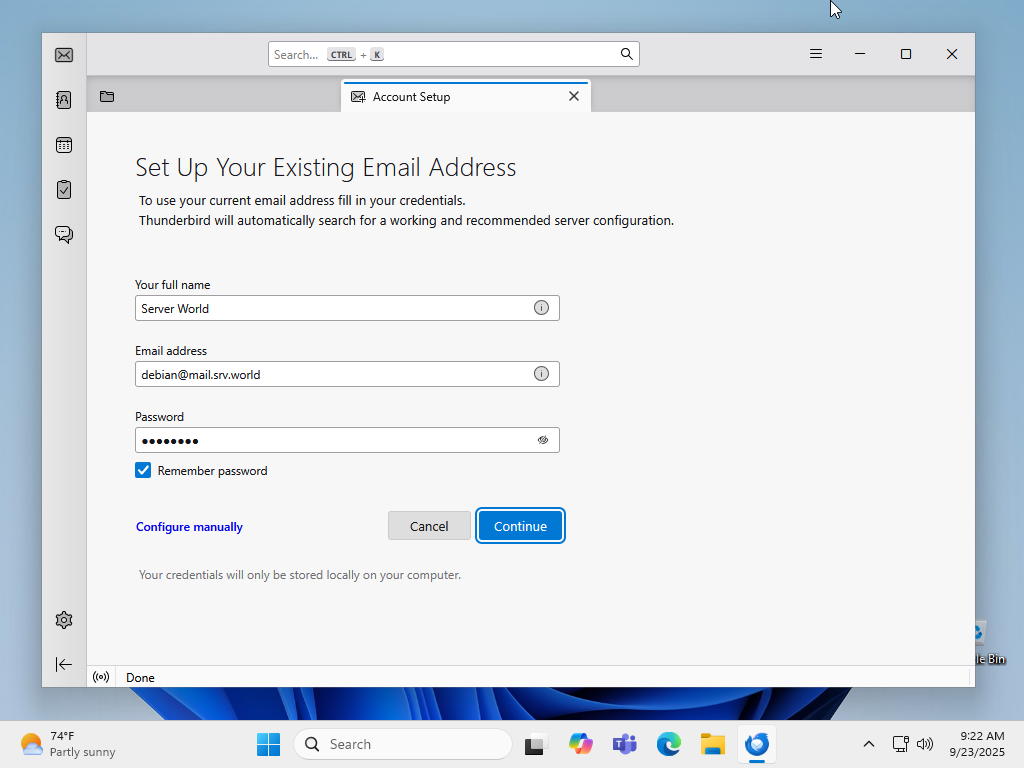Collapse the spaces toolbar arrow
The width and height of the screenshot is (1024, 768).
coord(64,664)
